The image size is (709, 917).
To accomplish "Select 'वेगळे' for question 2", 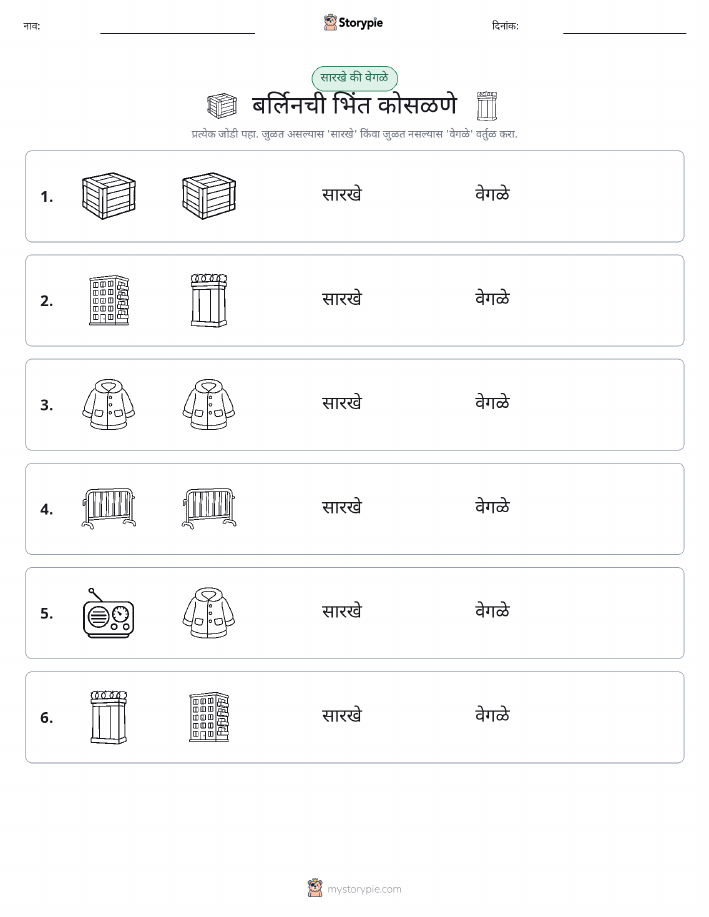I will click(x=492, y=299).
